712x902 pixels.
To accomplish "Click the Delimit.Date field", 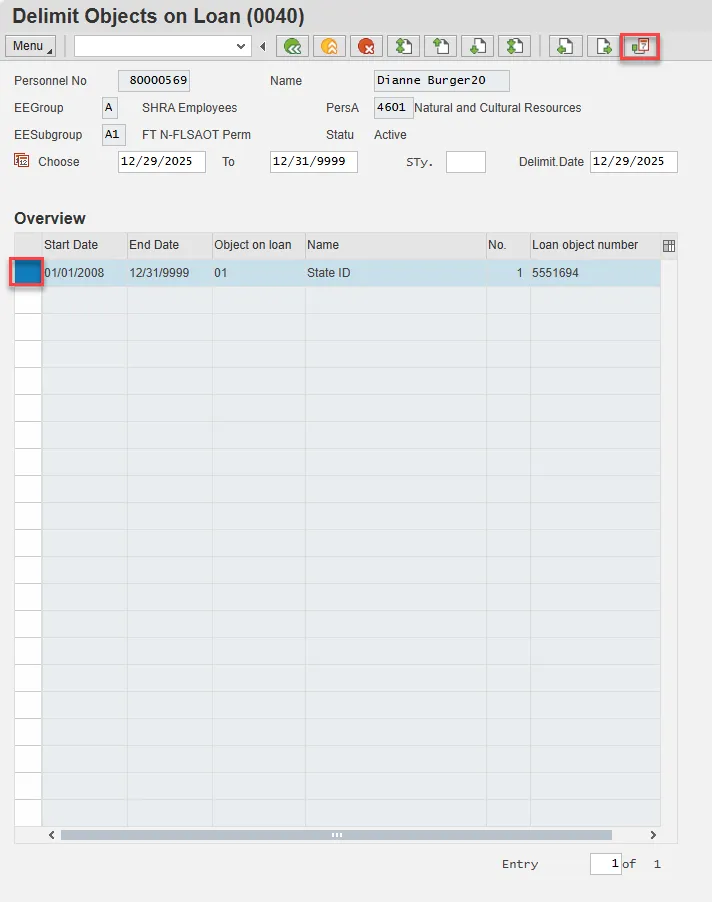I will tap(634, 162).
